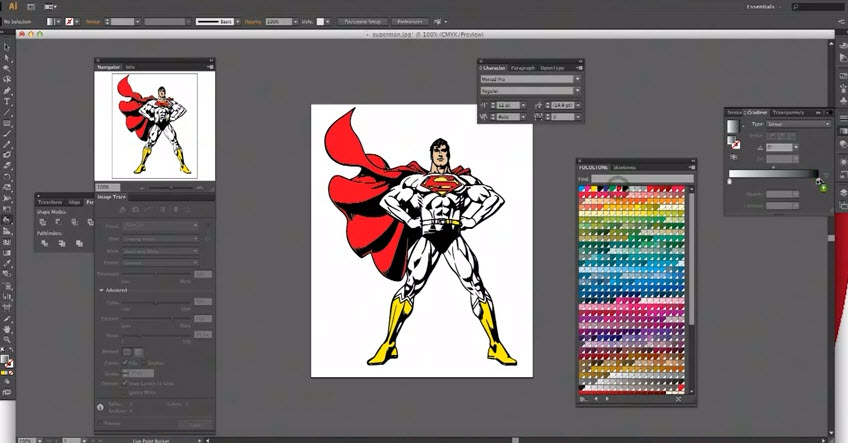
Task: Open font style Regular dropdown
Action: [x=577, y=91]
